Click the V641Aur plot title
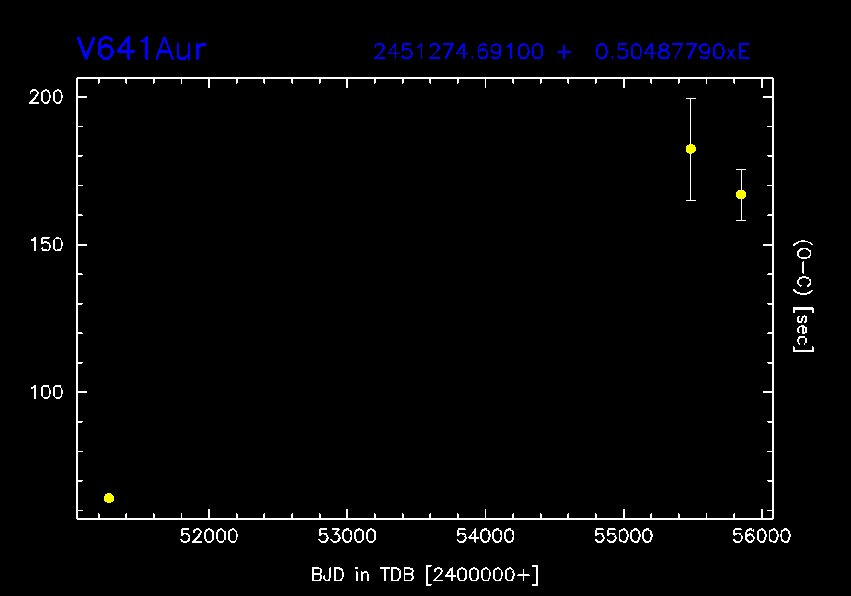Viewport: 851px width, 596px height. click(142, 50)
